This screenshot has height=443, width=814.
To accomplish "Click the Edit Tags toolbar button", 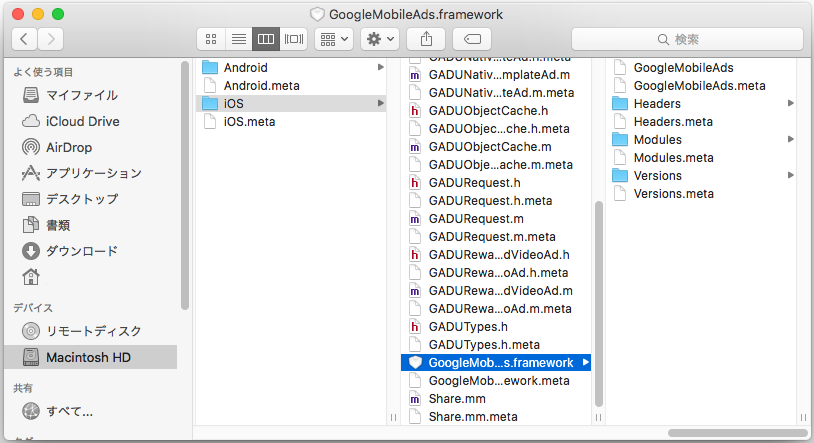I will tap(472, 39).
